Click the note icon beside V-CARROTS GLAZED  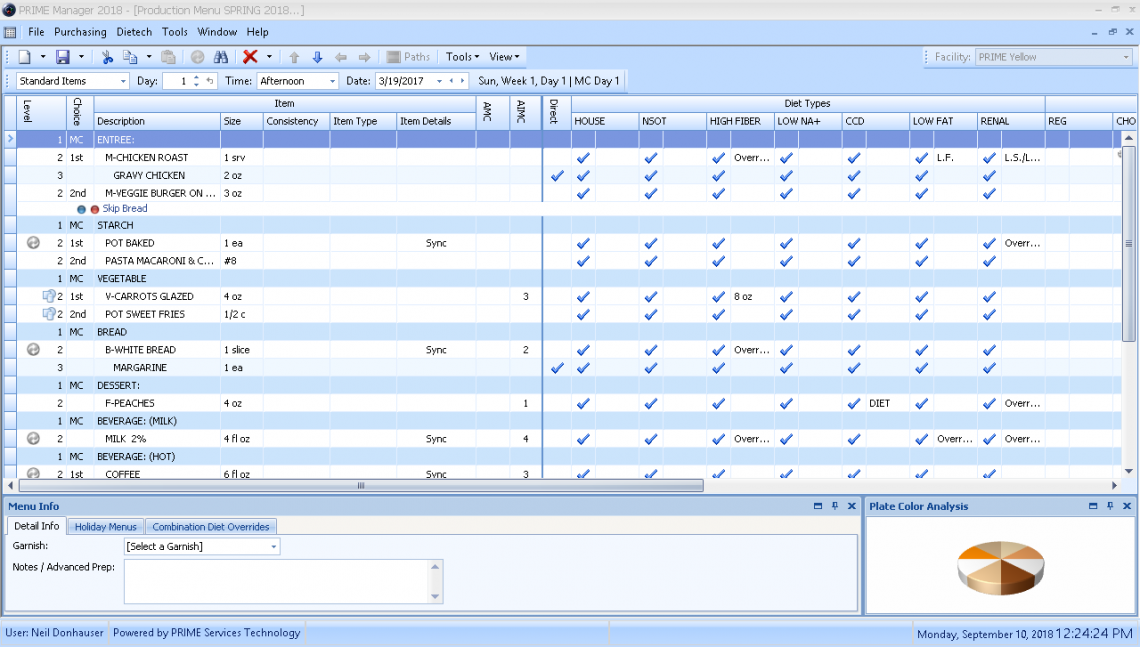point(47,295)
